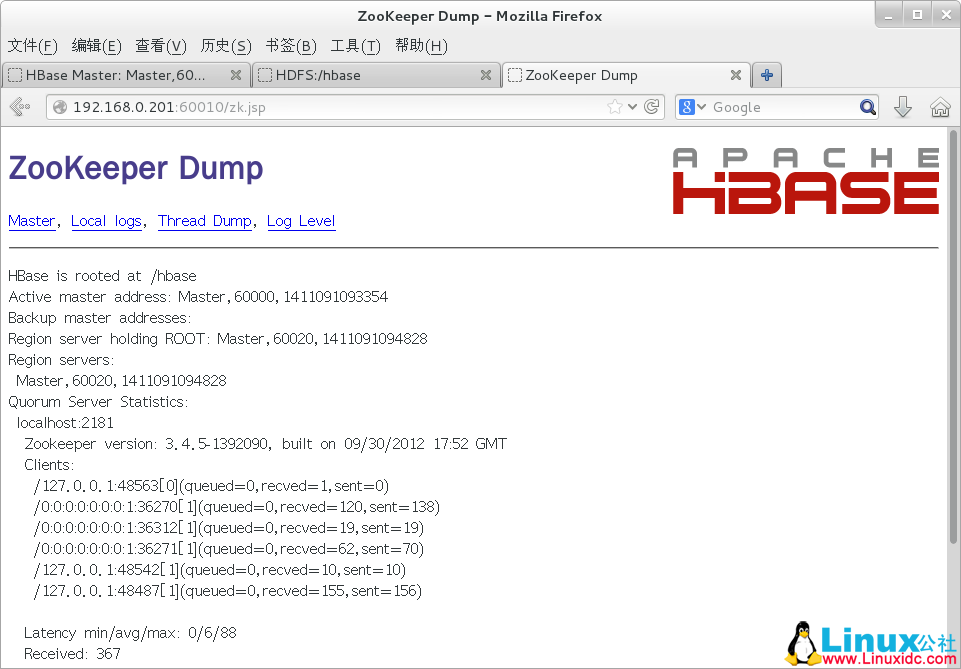View the Thread Dump page
Image resolution: width=961 pixels, height=669 pixels.
click(204, 221)
